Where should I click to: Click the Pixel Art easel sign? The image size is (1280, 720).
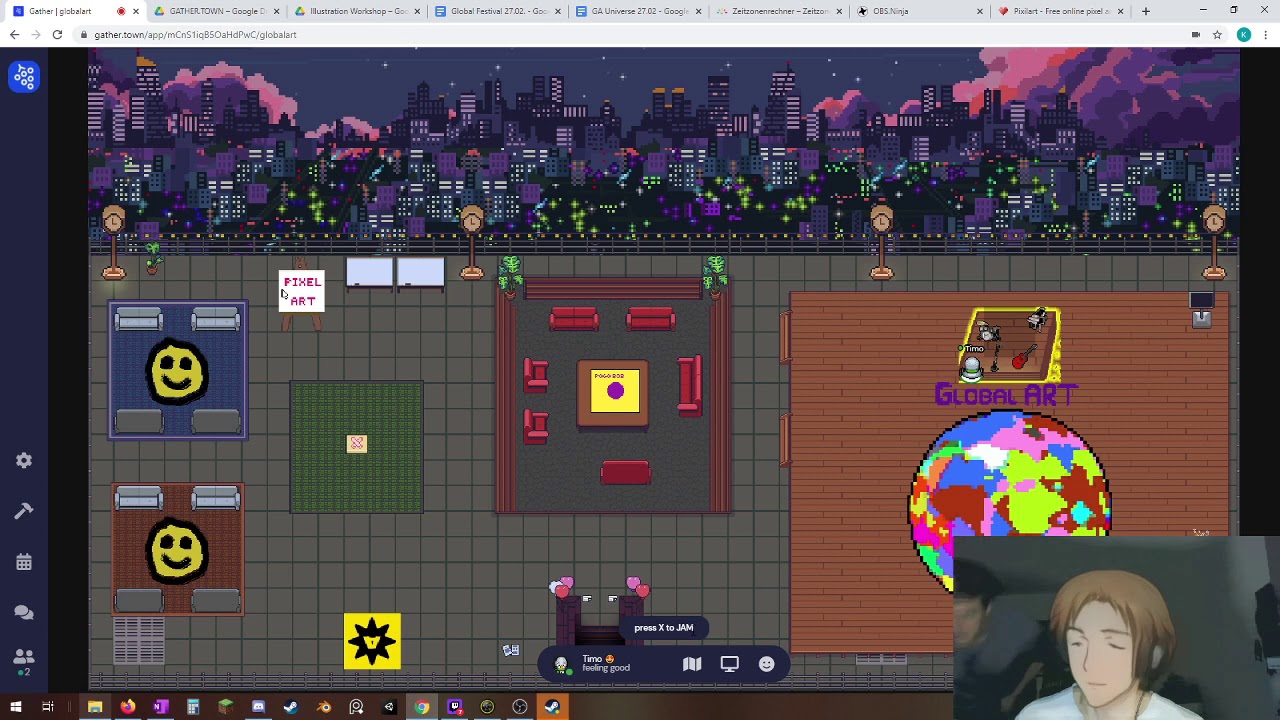click(x=302, y=292)
